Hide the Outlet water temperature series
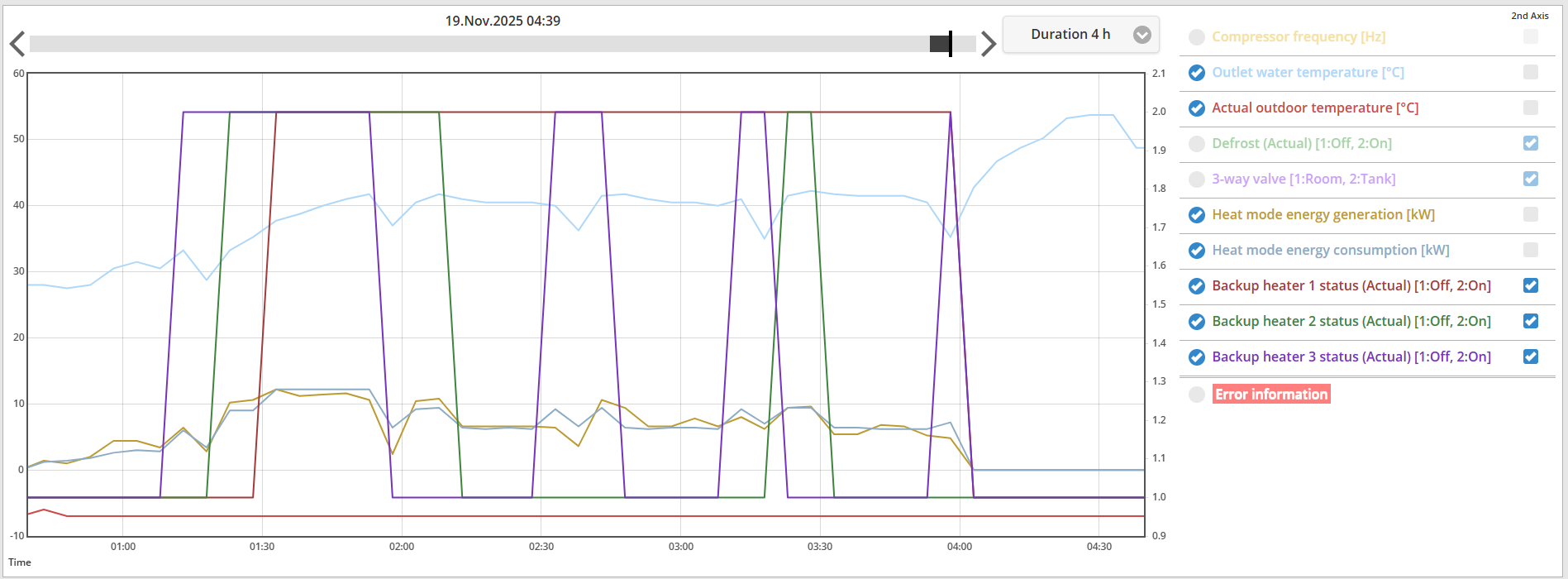The width and height of the screenshot is (1568, 579). click(1196, 73)
